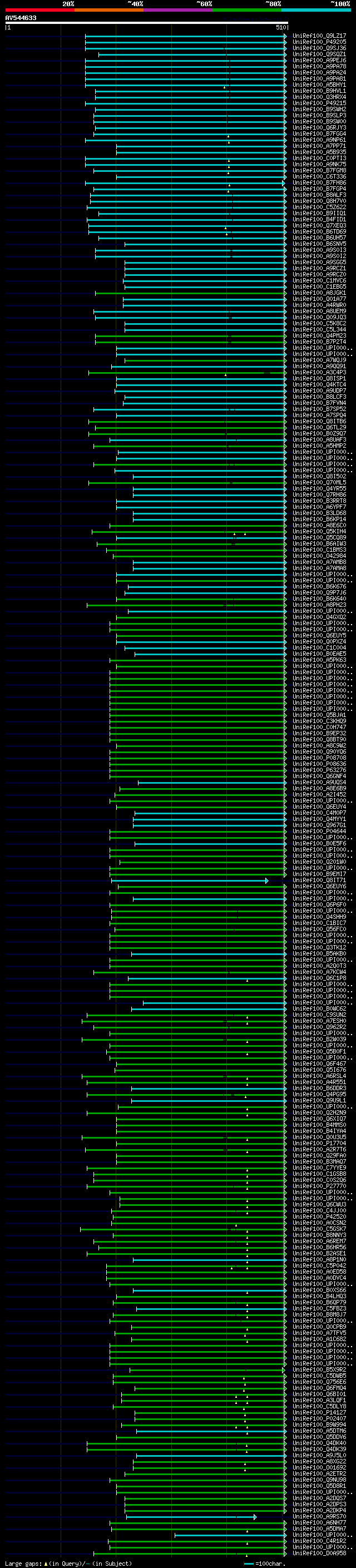Open hit UniRef100_P49215
The height and width of the screenshot is (1568, 356).
(x=319, y=103)
